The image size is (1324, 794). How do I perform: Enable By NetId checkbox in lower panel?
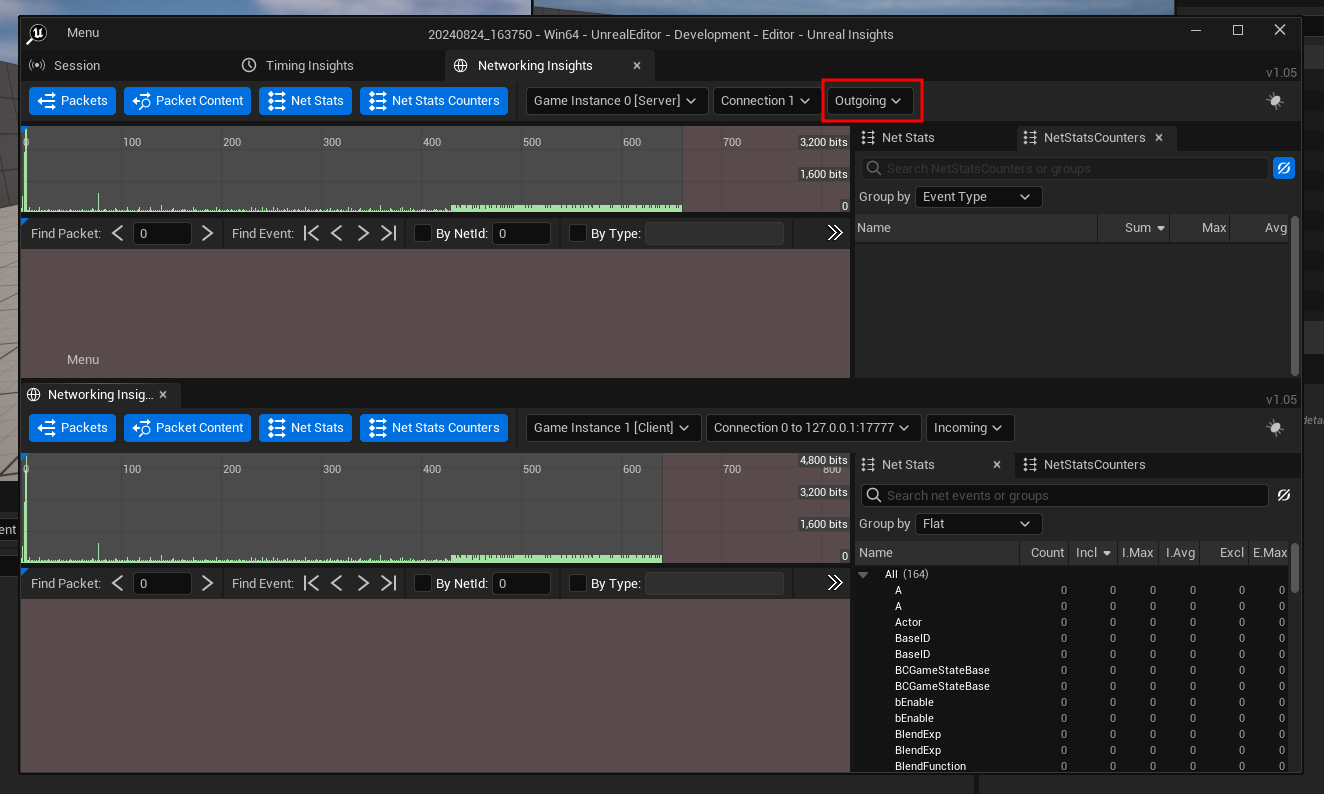click(423, 583)
